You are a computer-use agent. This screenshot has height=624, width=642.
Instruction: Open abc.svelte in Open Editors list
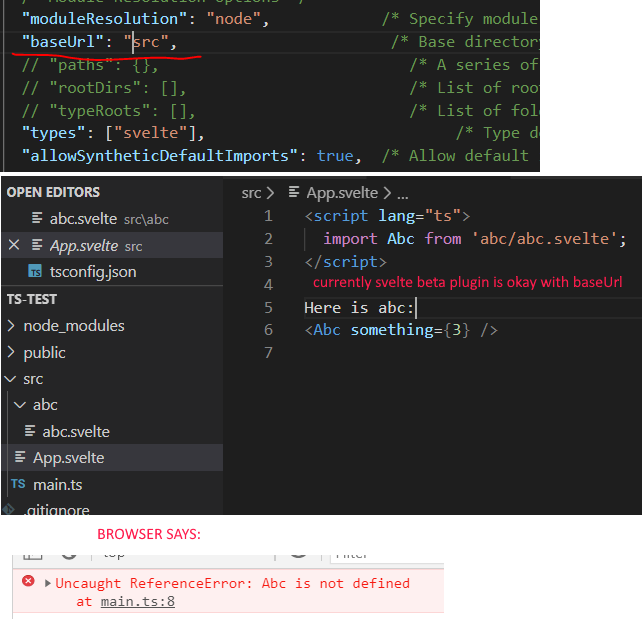[x=84, y=219]
